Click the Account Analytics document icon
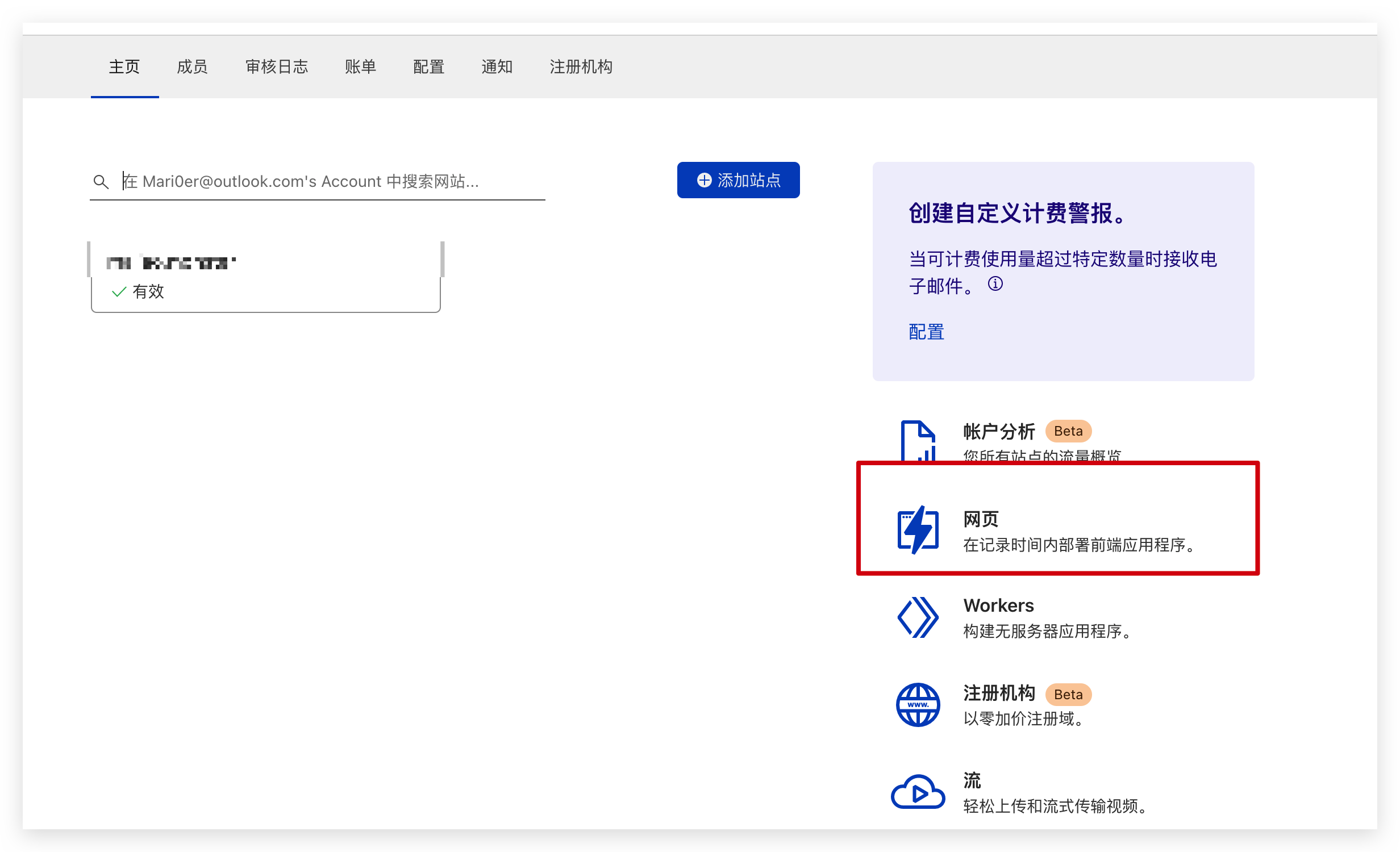 (918, 441)
